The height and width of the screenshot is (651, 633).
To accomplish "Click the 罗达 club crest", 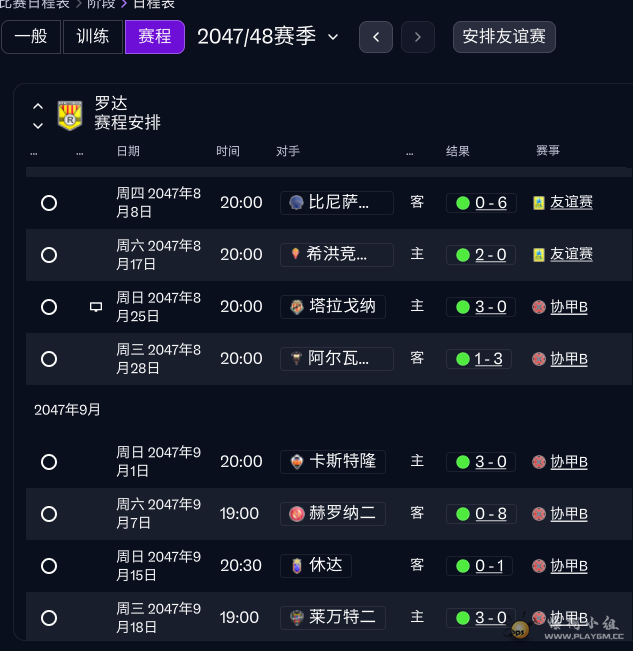I will click(70, 115).
